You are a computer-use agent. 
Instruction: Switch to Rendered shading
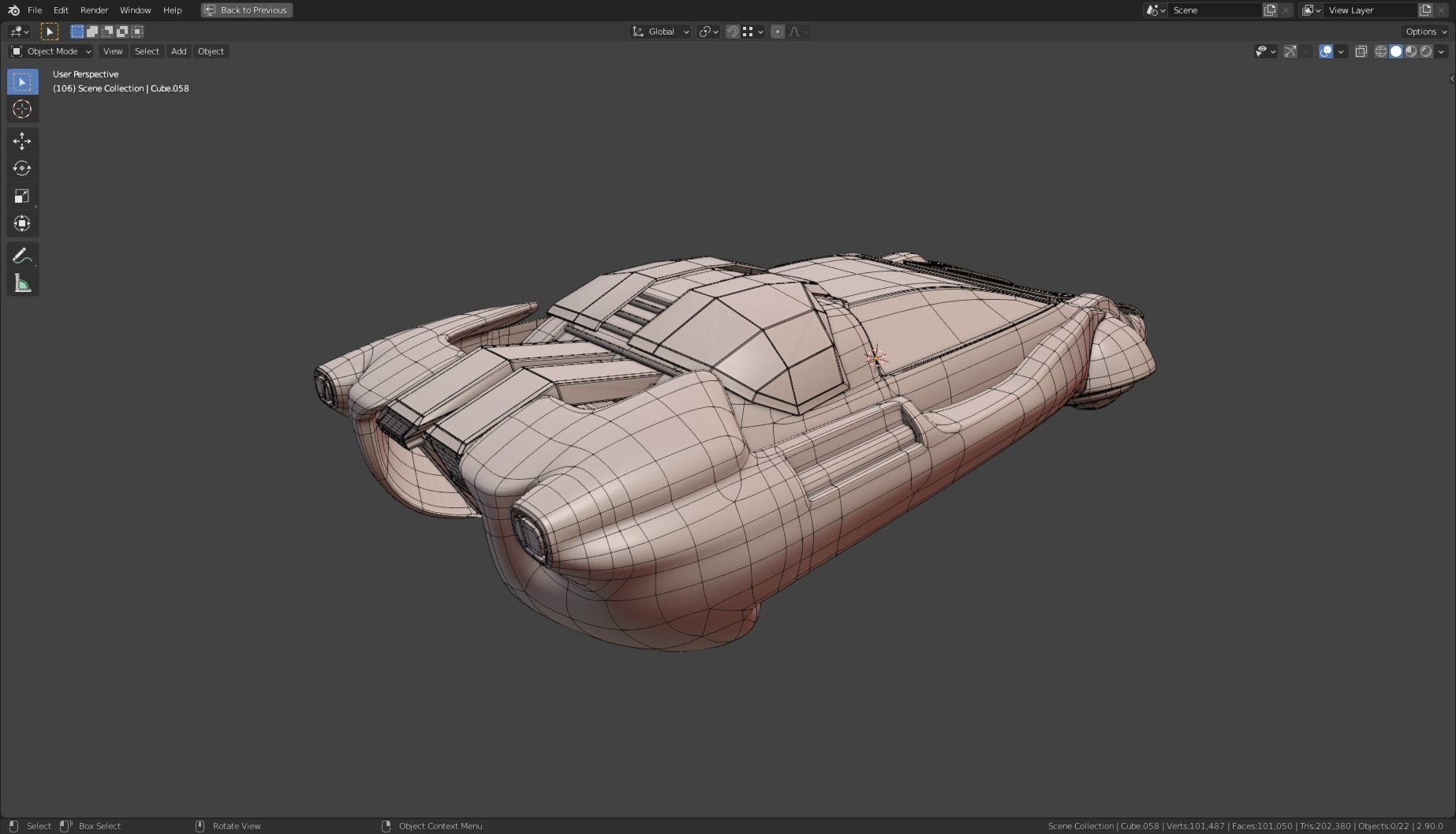tap(1426, 51)
